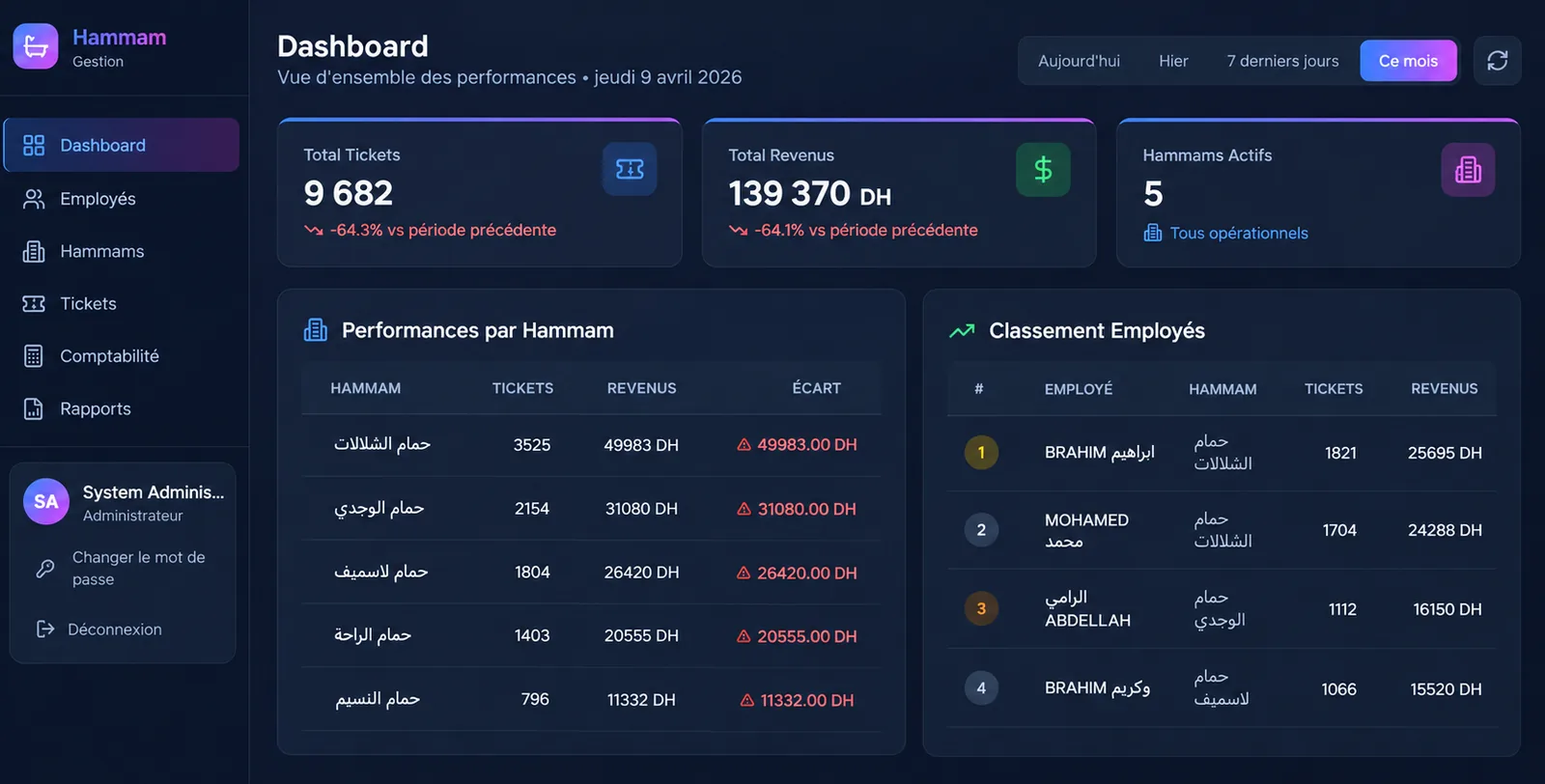Select the Ce mois period tab
Image resolution: width=1545 pixels, height=784 pixels.
pyautogui.click(x=1408, y=61)
